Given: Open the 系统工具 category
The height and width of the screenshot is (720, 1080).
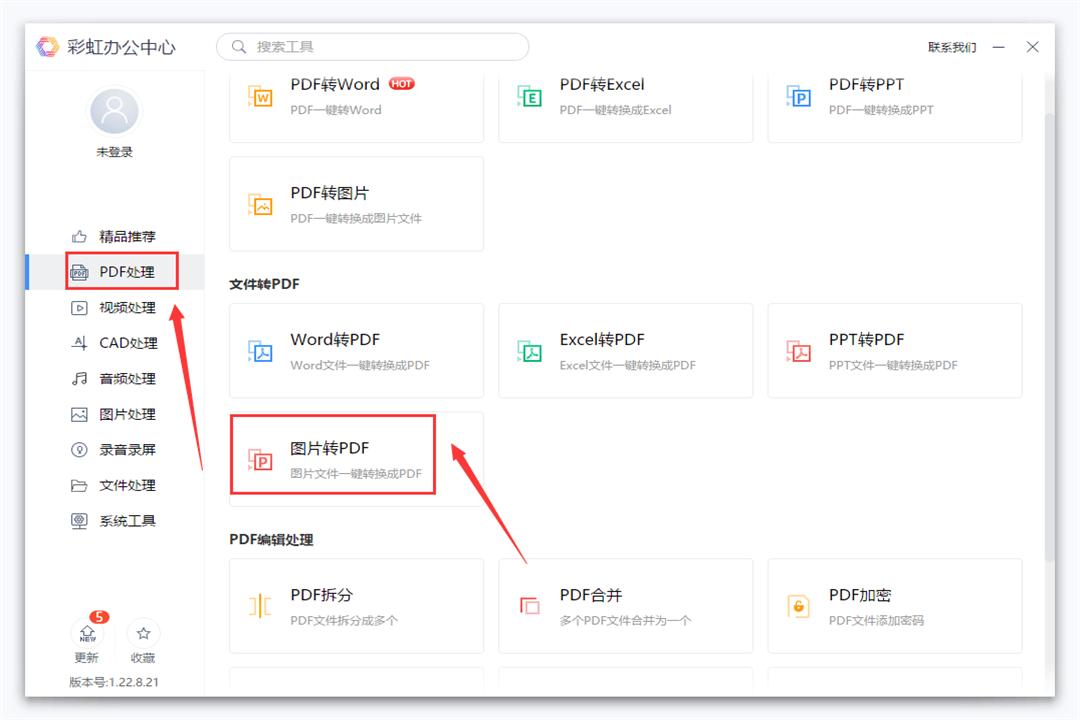Looking at the screenshot, I should coord(113,520).
